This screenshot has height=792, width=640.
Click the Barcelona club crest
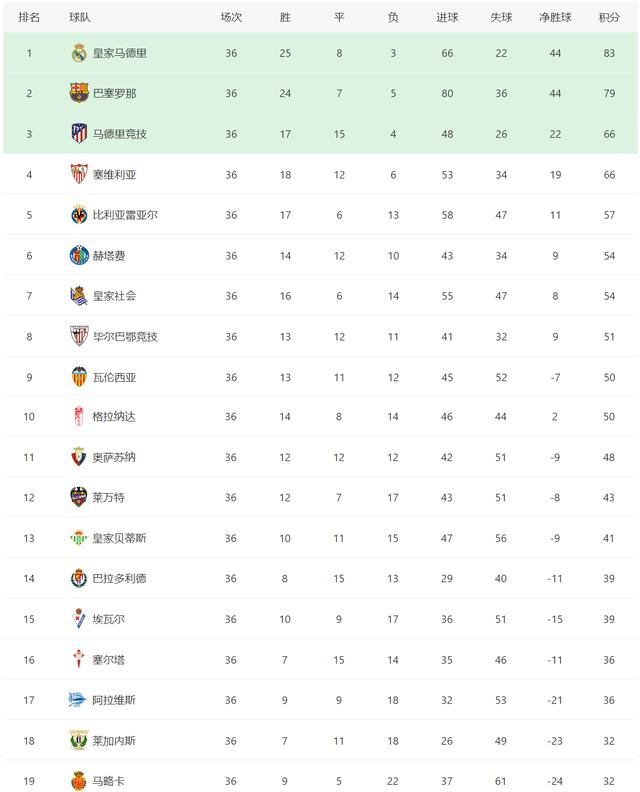pos(79,93)
